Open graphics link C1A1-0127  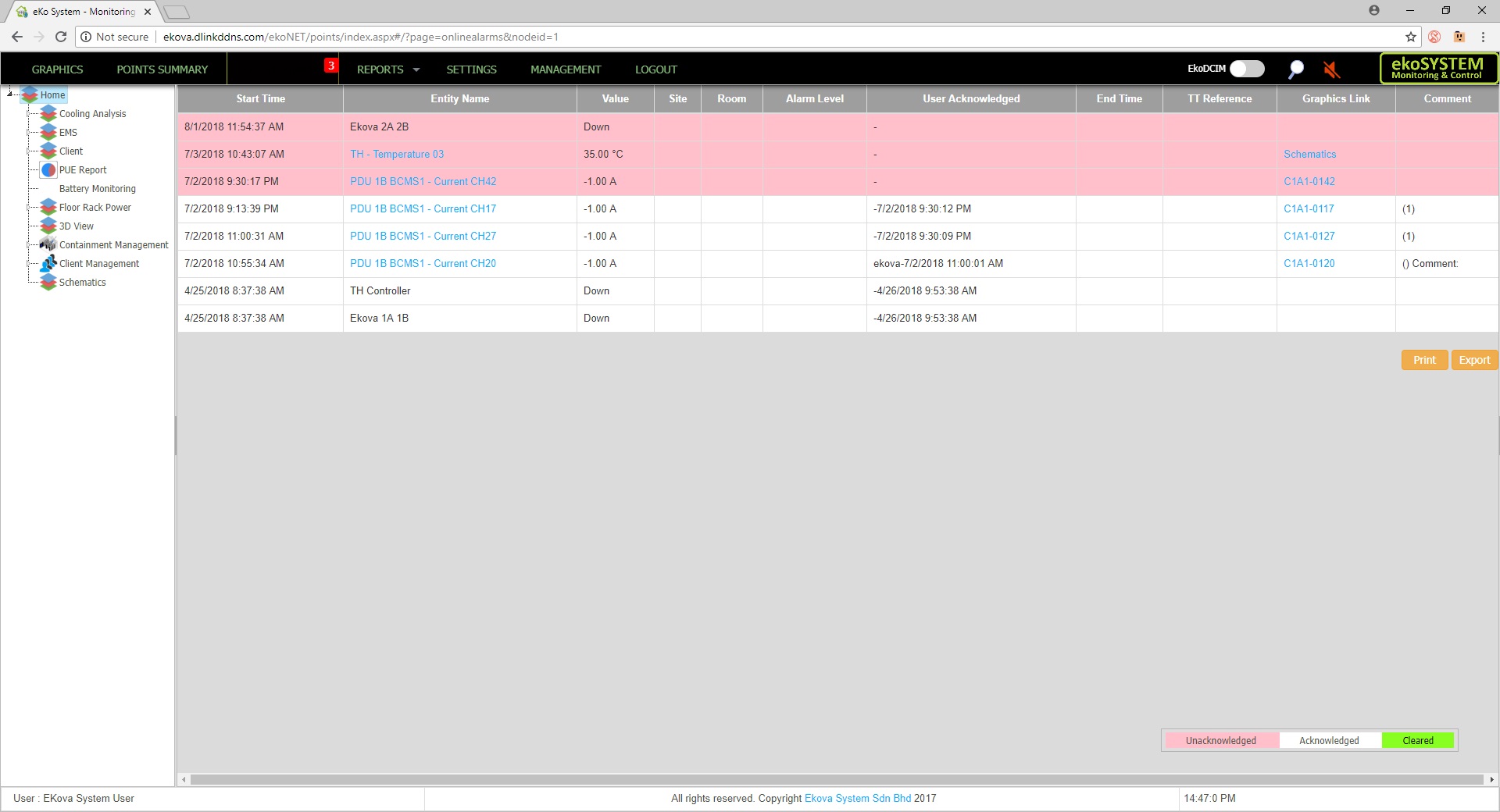[1309, 236]
